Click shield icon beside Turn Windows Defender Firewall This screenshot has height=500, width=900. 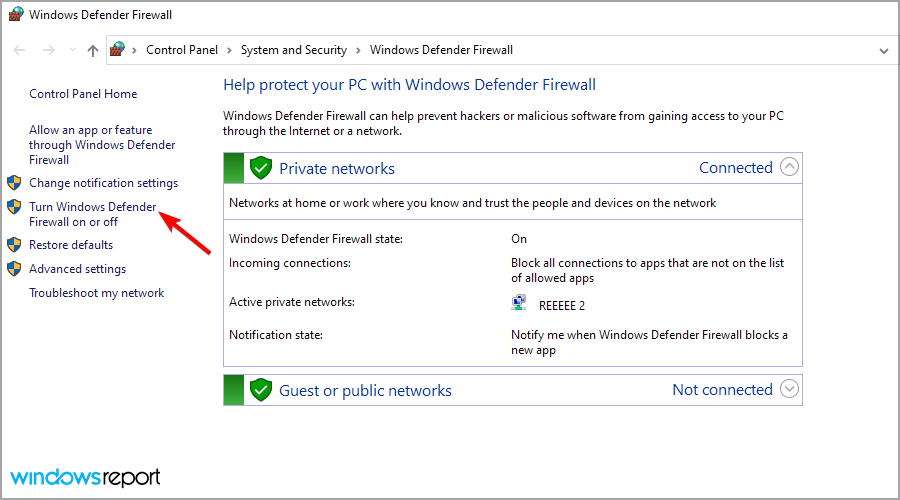point(14,207)
